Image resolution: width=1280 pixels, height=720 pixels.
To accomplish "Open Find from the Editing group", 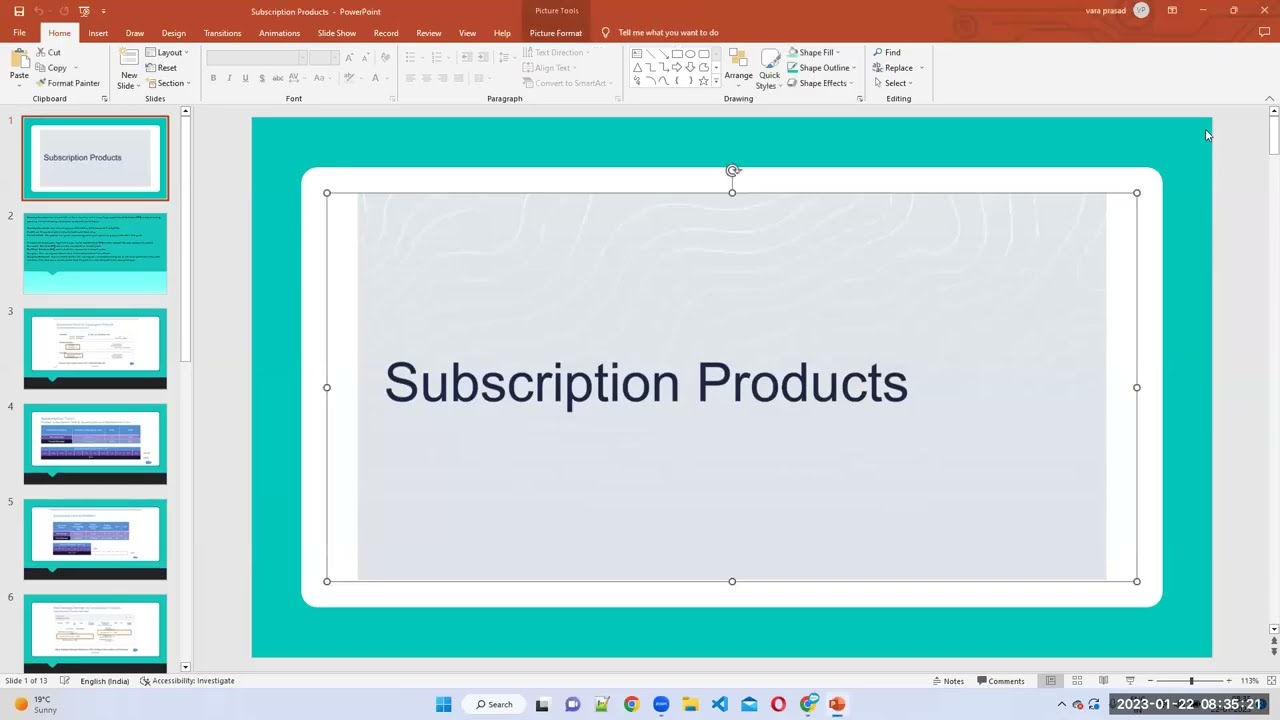I will 886,52.
